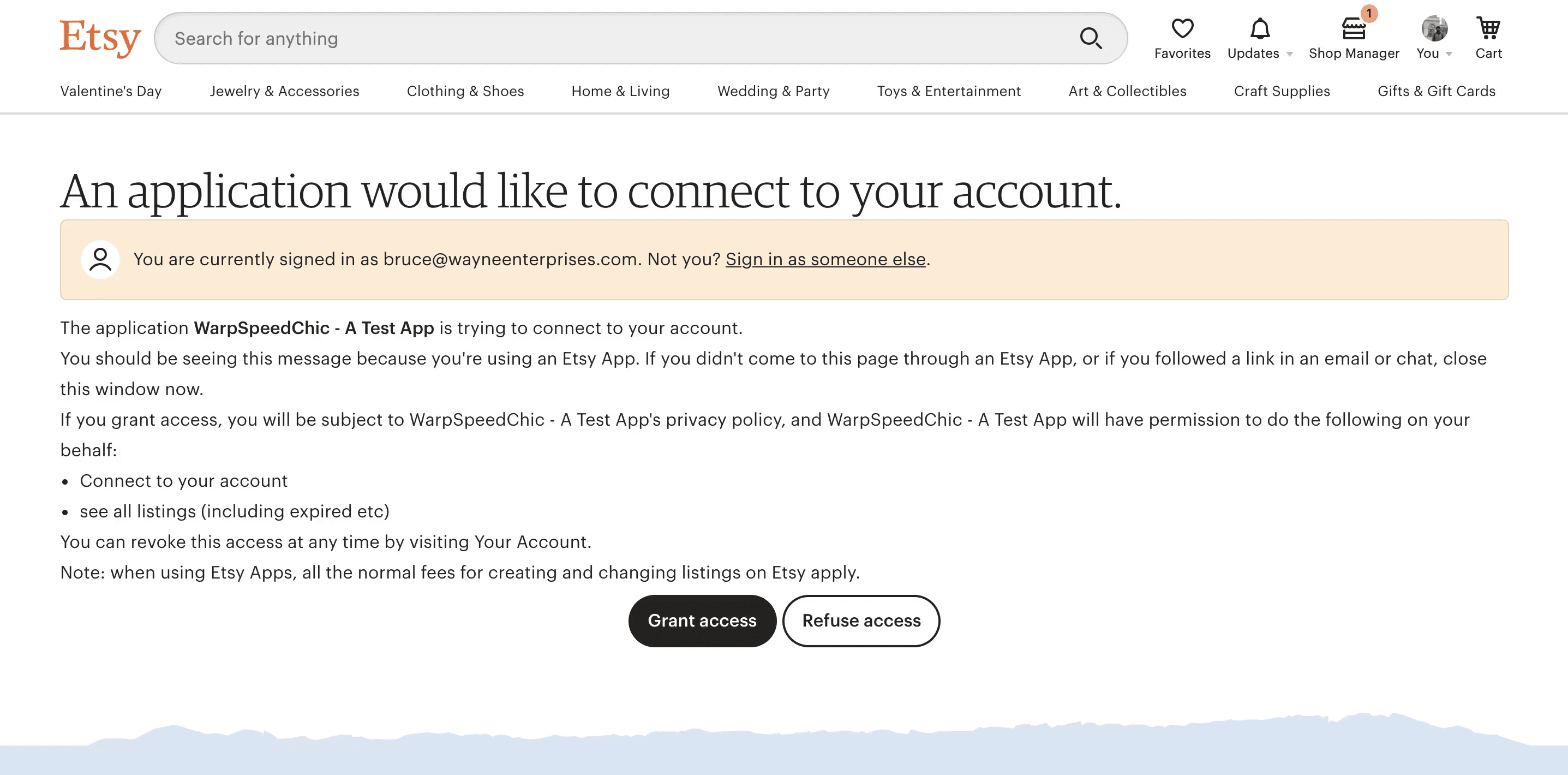The width and height of the screenshot is (1568, 775).
Task: Expand the You account dropdown arrow
Action: 1449,54
